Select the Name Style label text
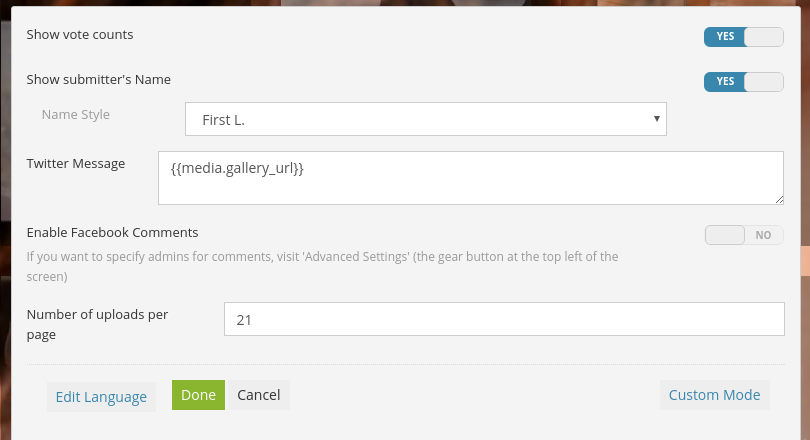 point(75,115)
